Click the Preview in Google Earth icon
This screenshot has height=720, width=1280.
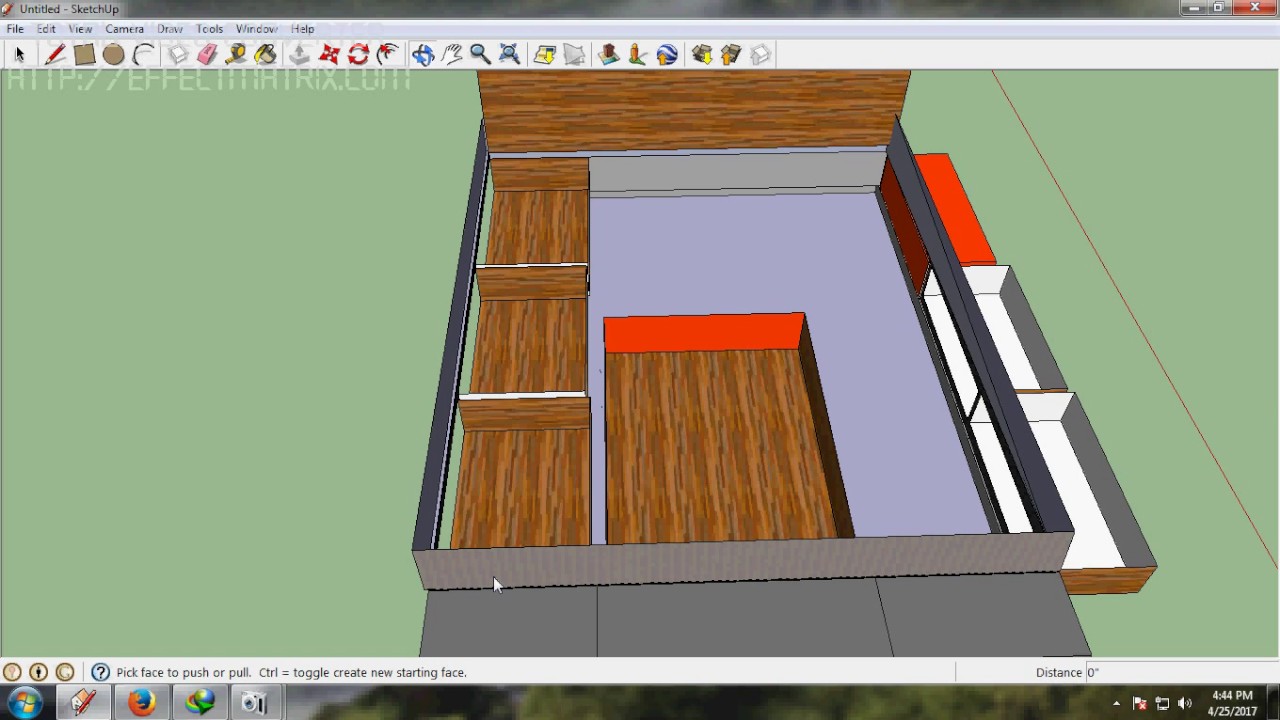click(667, 54)
